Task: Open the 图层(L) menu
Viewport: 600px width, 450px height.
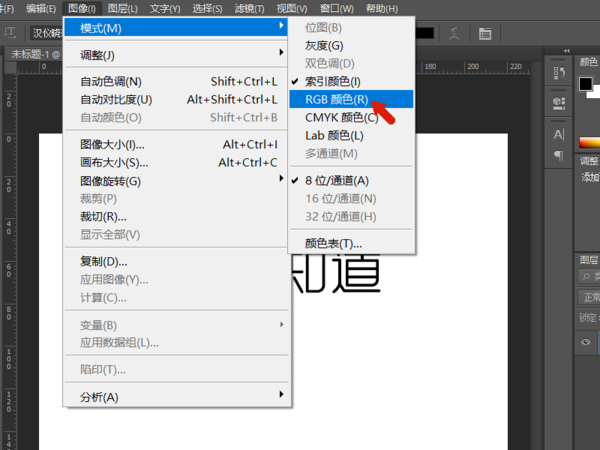Action: tap(122, 8)
